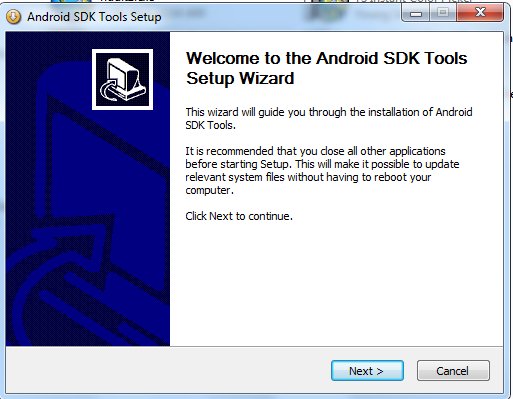513x399 pixels.
Task: Close the setup window with the X
Action: coord(480,13)
